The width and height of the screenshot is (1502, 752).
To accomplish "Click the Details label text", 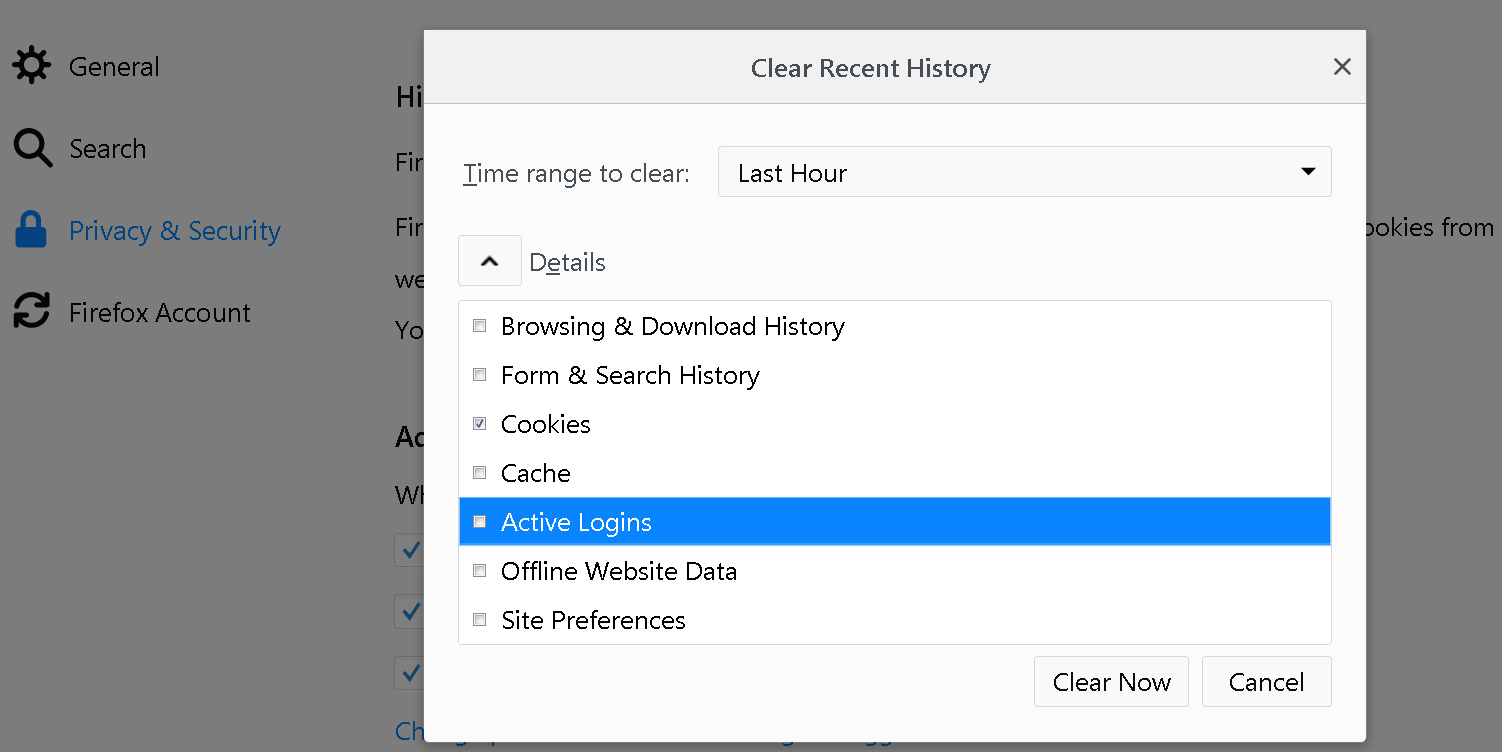I will coord(567,262).
